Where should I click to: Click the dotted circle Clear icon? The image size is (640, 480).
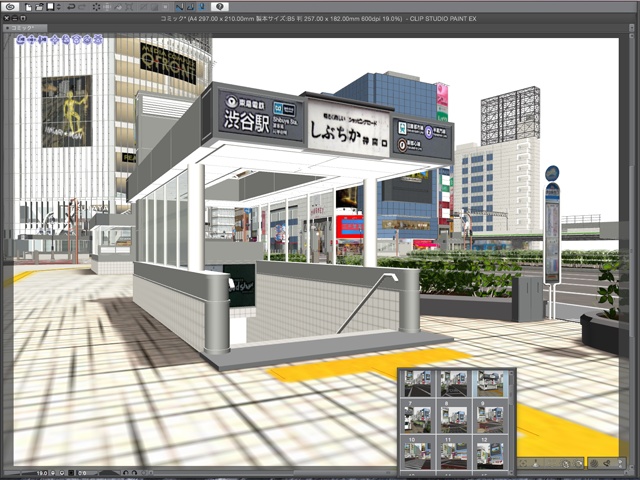[96, 7]
